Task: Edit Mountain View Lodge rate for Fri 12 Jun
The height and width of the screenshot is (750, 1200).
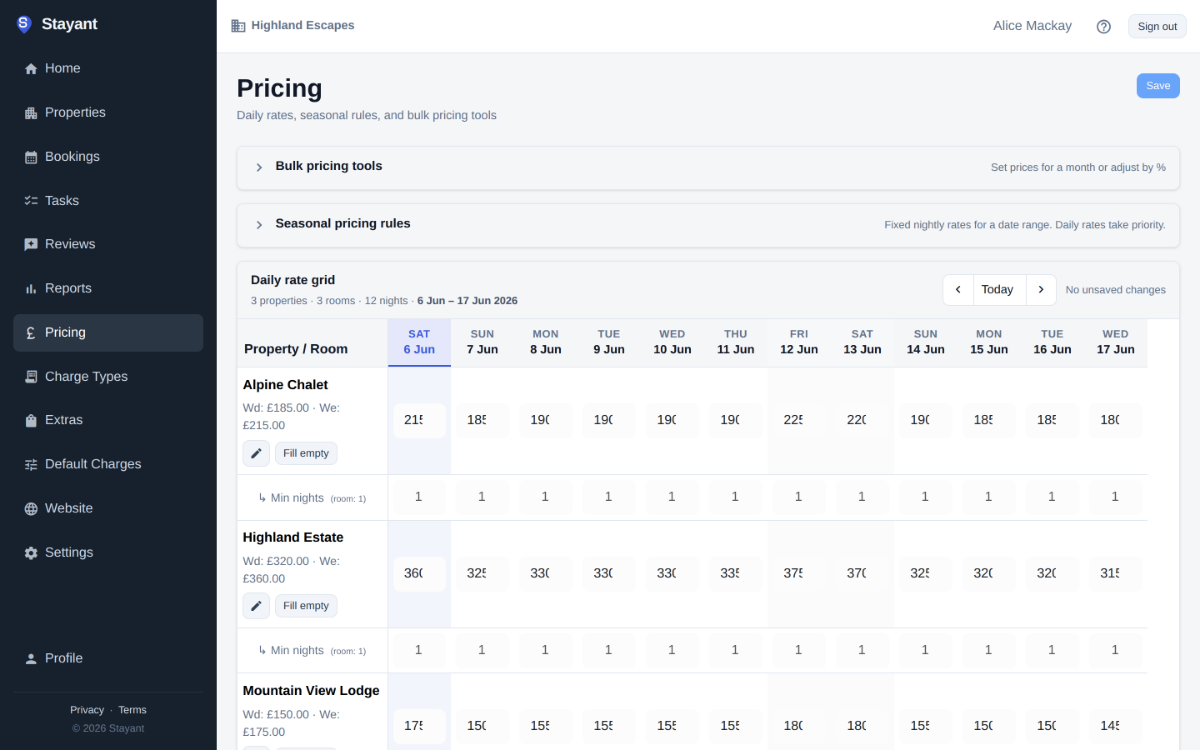Action: (798, 727)
